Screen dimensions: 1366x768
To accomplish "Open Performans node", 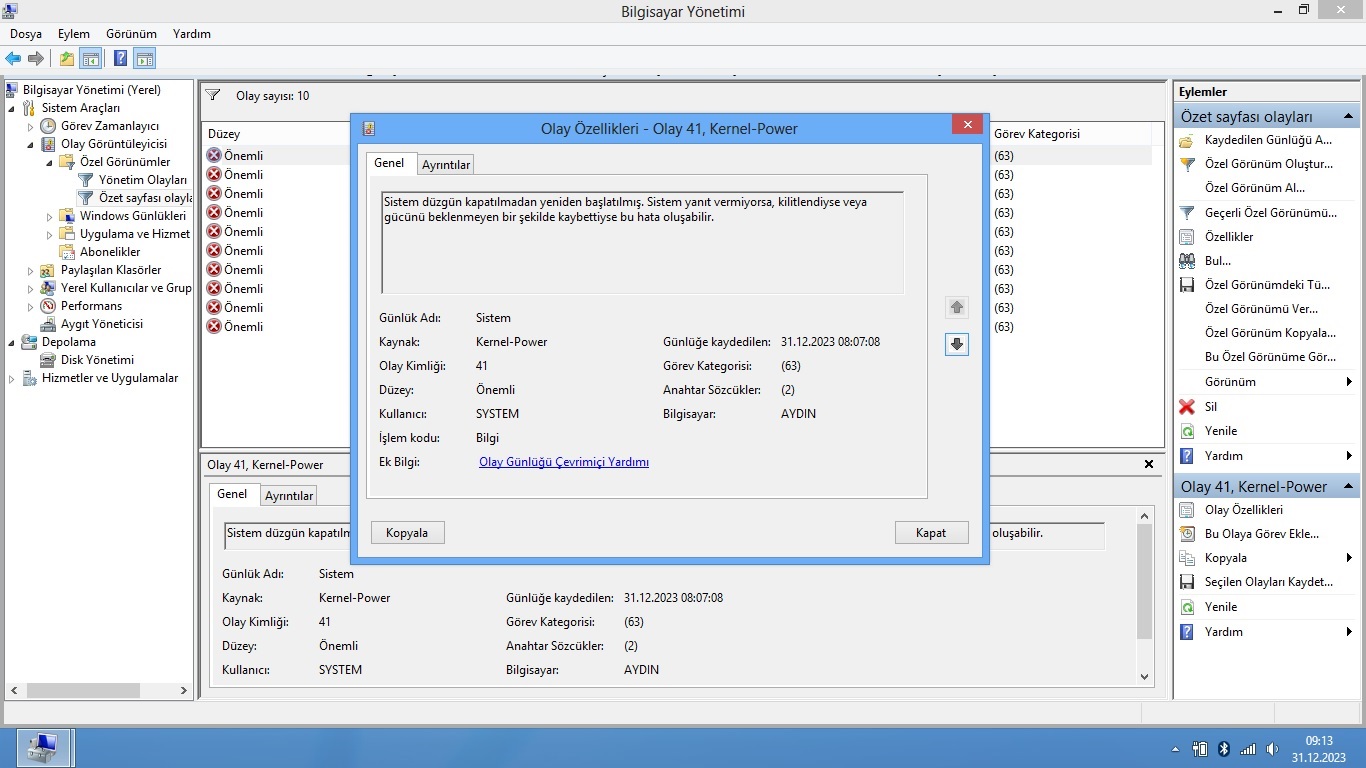I will tap(91, 306).
